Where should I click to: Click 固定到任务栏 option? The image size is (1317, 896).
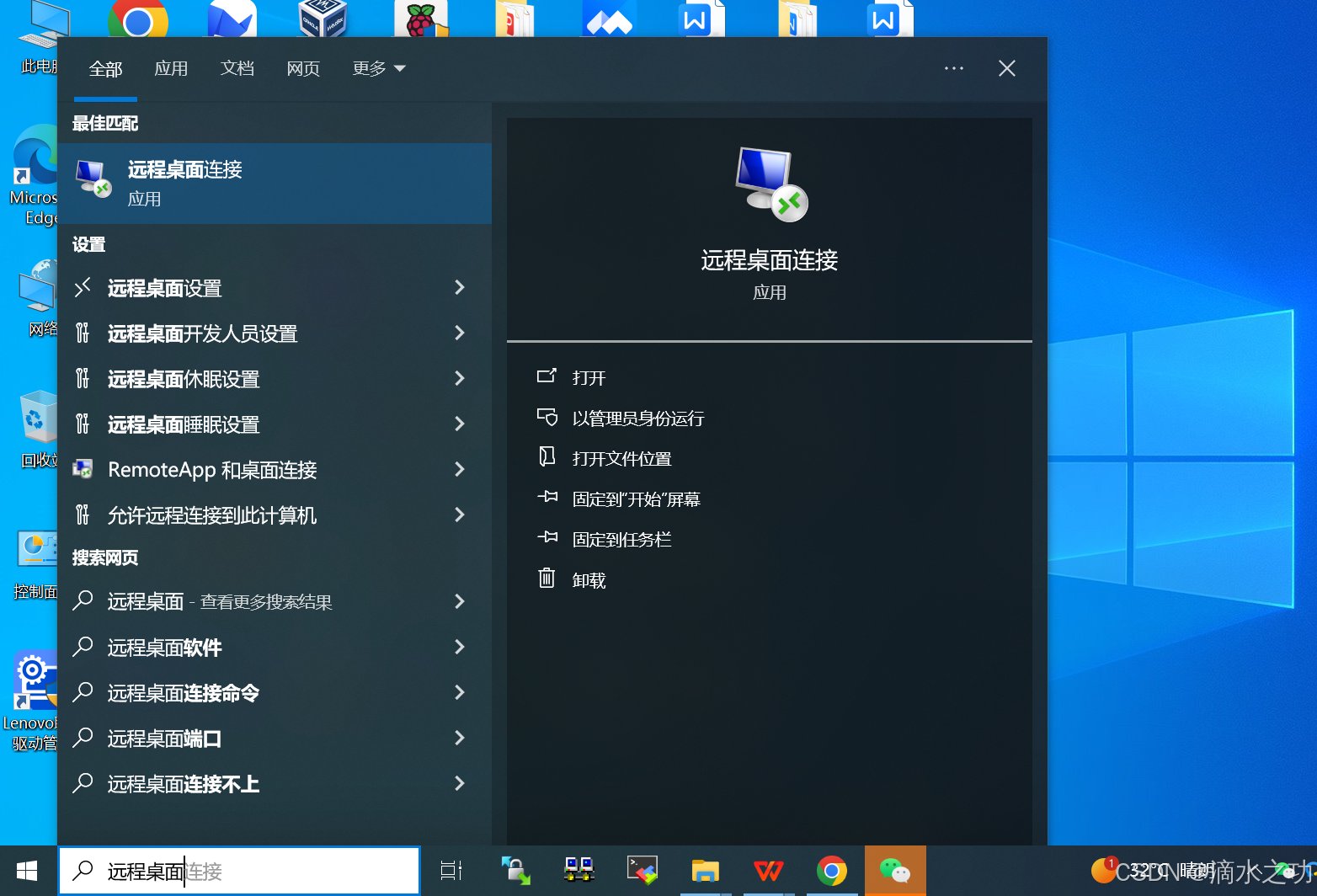click(x=621, y=539)
